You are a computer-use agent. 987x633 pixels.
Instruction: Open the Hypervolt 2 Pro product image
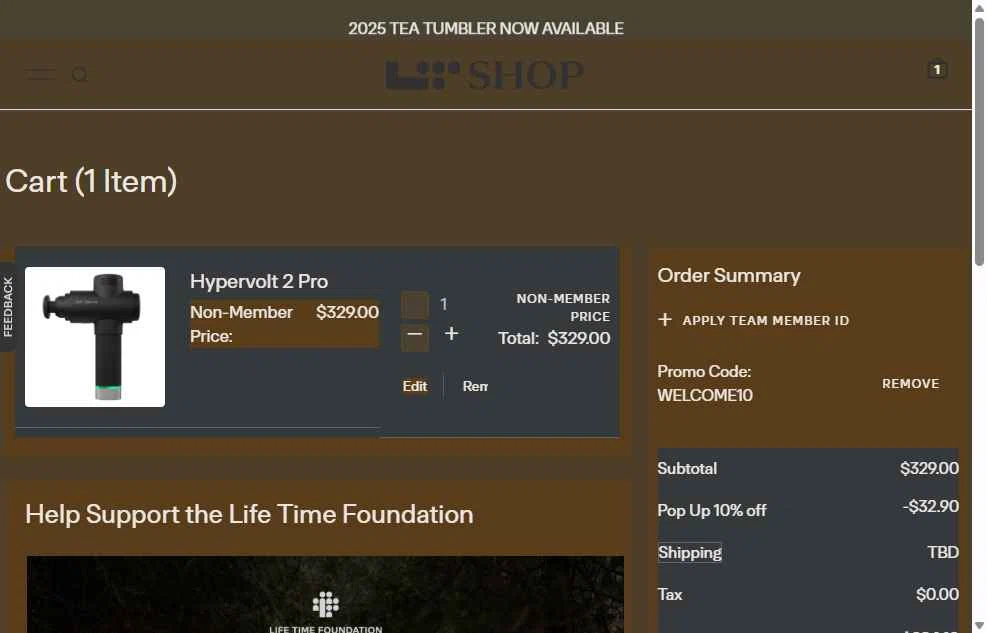click(x=95, y=337)
